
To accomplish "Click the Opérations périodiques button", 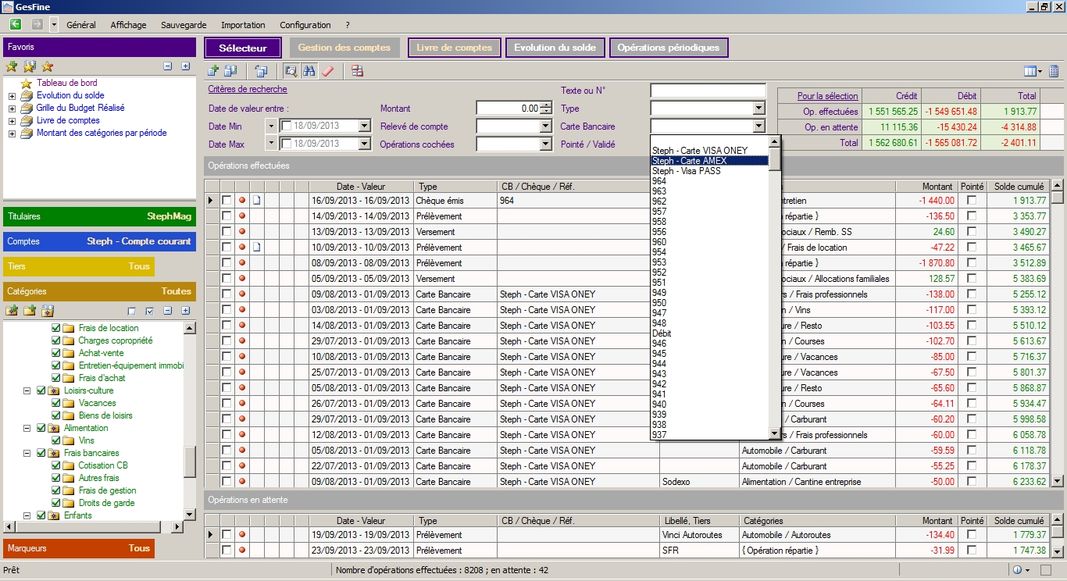I will pyautogui.click(x=667, y=48).
